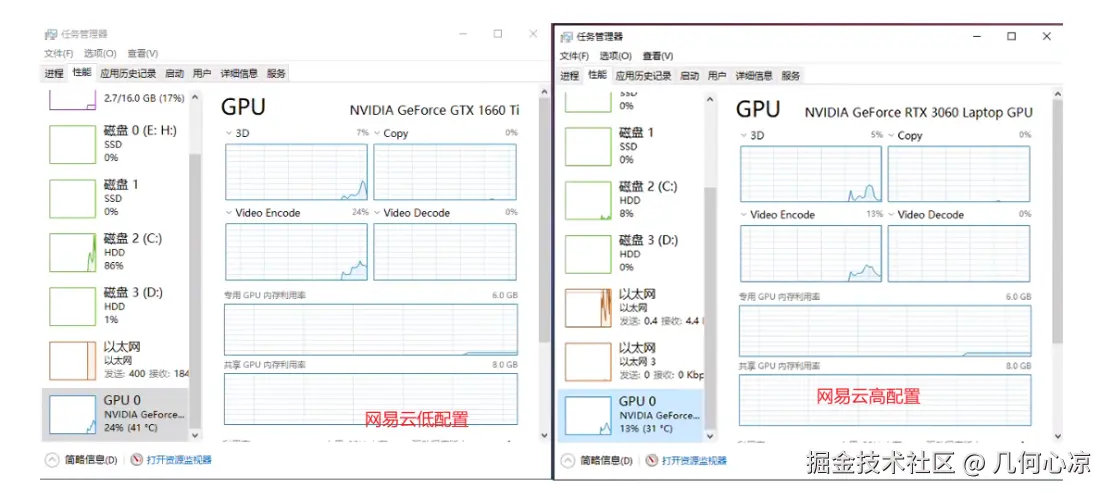Collapse with 简略信息(D) in right window
The width and height of the screenshot is (1108, 493).
596,461
